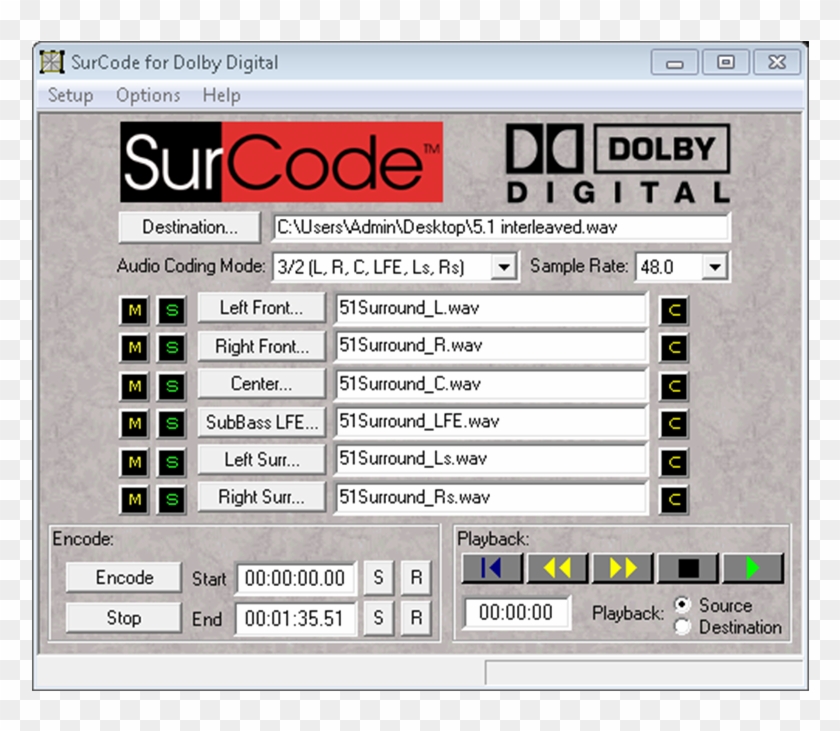Click the C icon next to 51Surround_LFE.wav
The image size is (840, 731).
[674, 421]
